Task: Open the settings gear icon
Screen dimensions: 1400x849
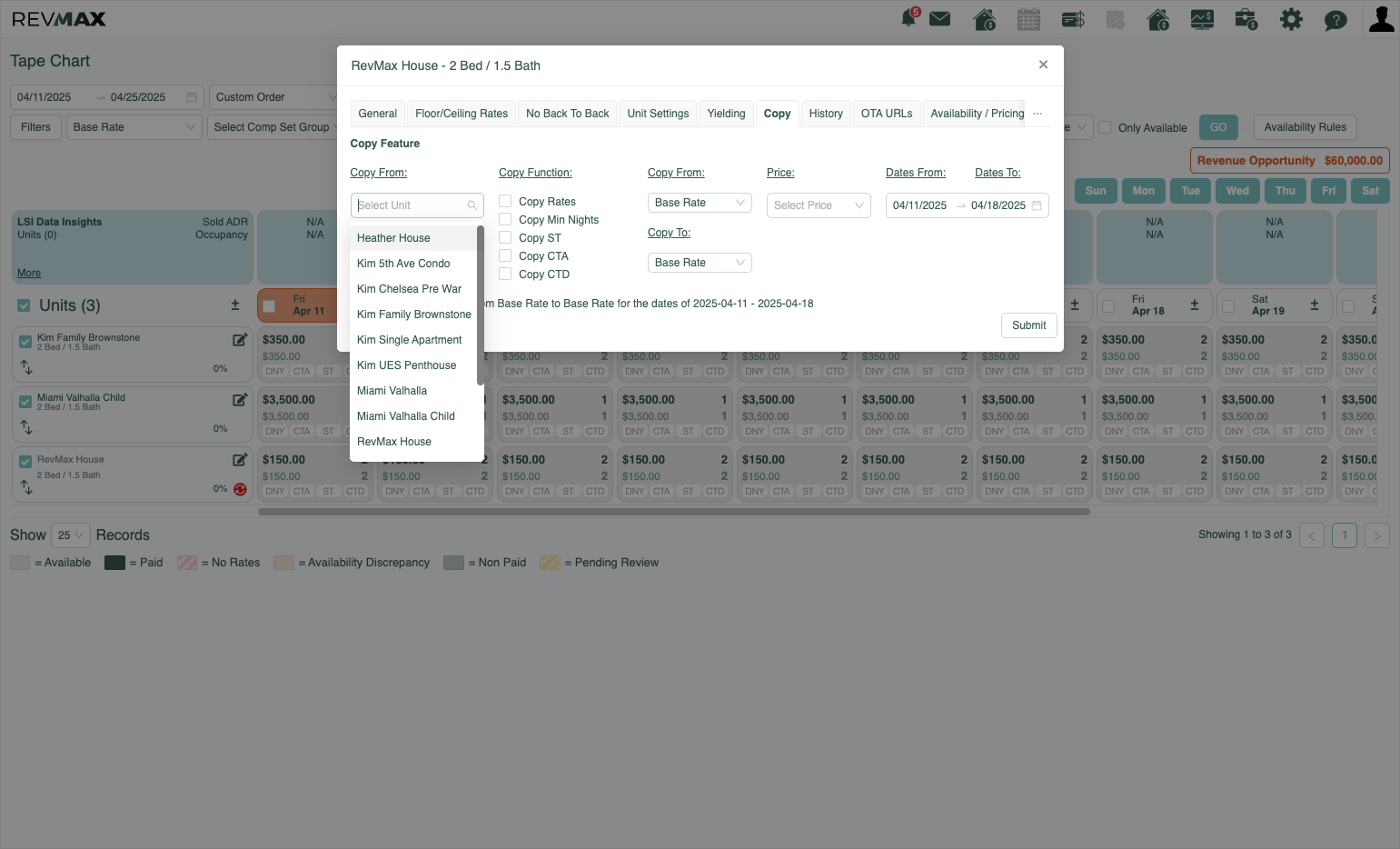Action: point(1291,19)
